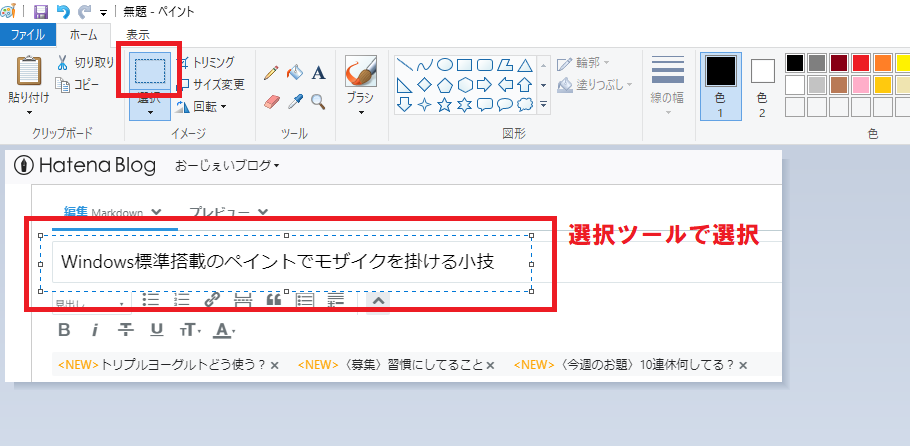Click the selection's bottom-right resize handle
This screenshot has width=910, height=446.
(x=532, y=292)
